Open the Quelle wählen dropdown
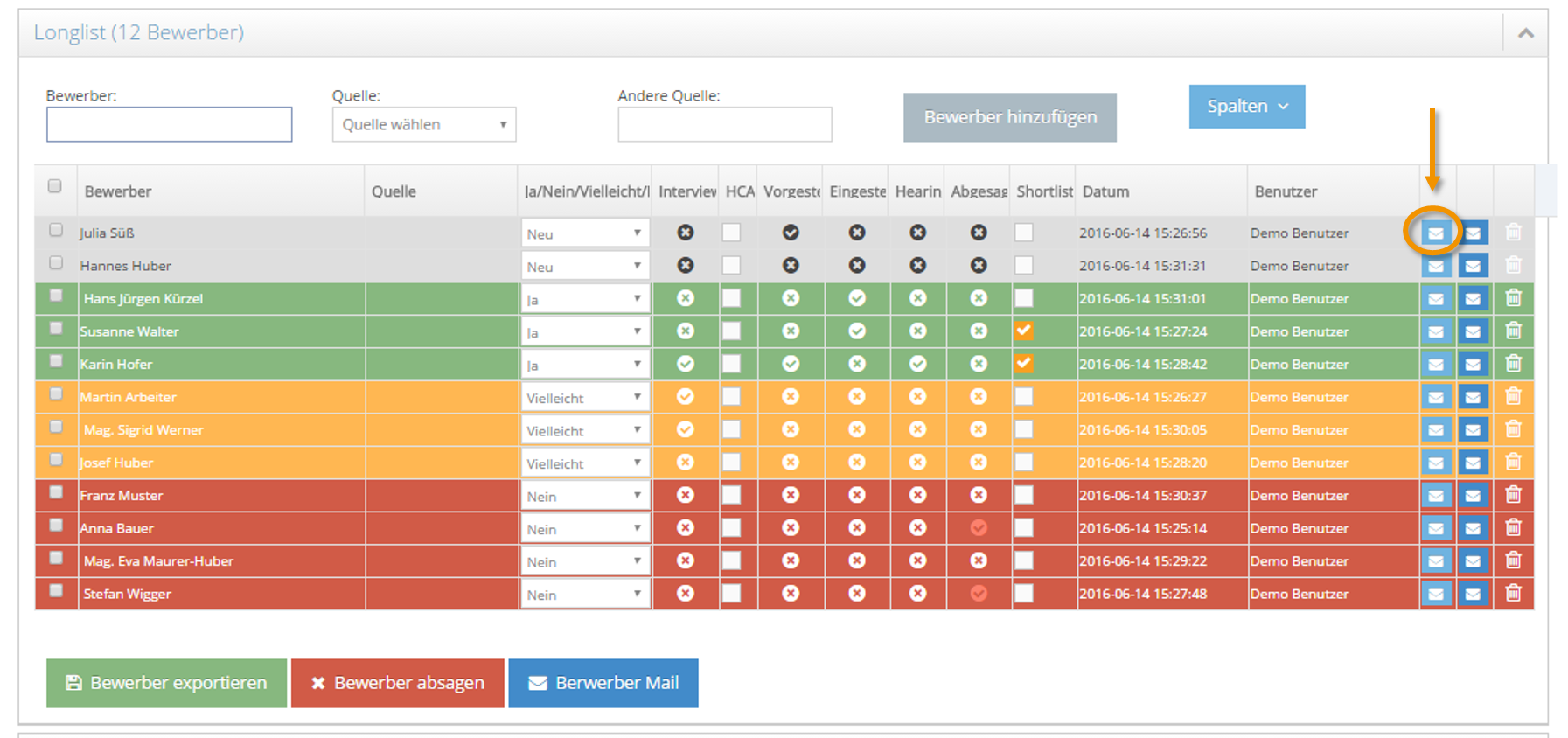 coord(424,124)
